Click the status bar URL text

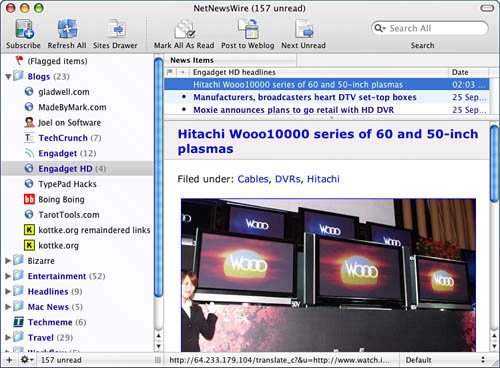click(279, 360)
